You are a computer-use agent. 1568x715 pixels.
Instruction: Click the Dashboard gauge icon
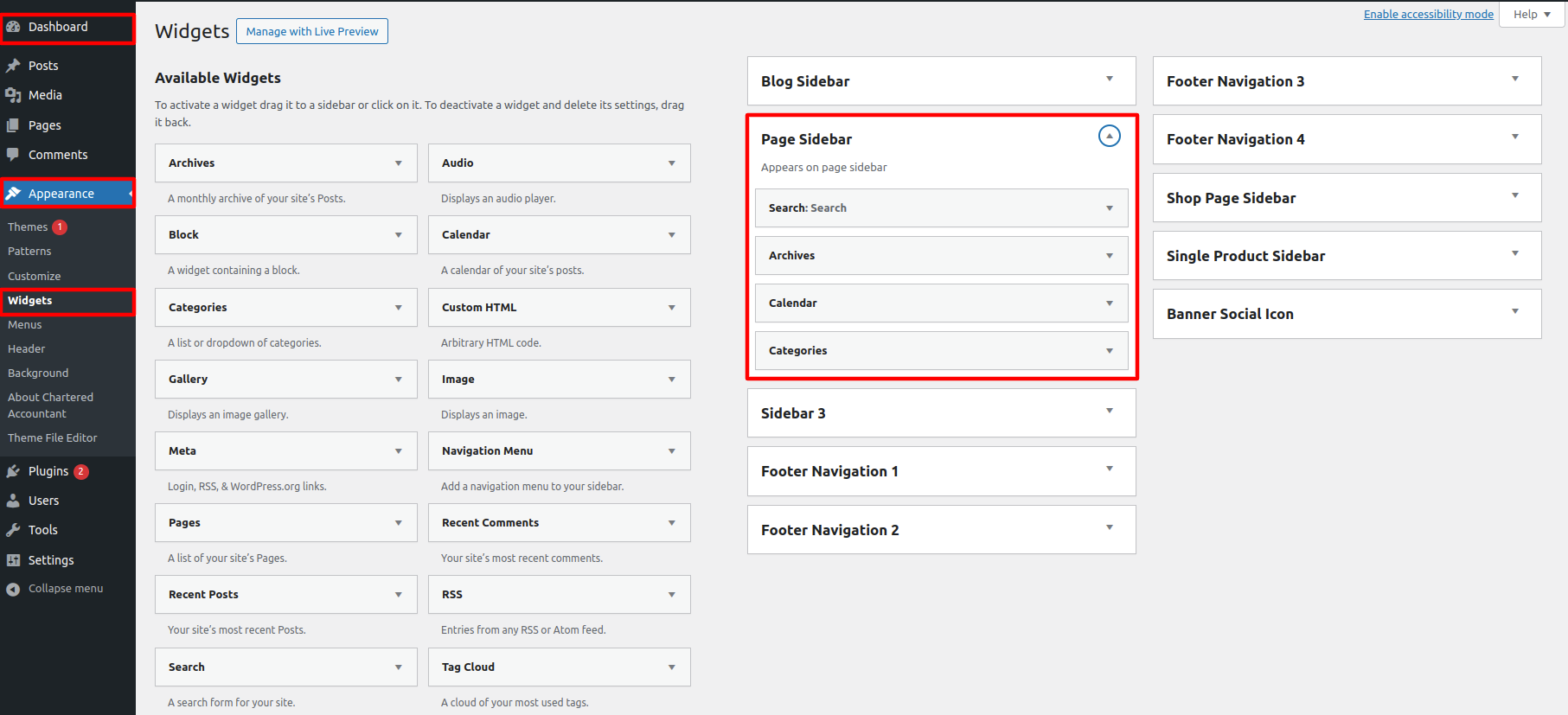pyautogui.click(x=13, y=27)
